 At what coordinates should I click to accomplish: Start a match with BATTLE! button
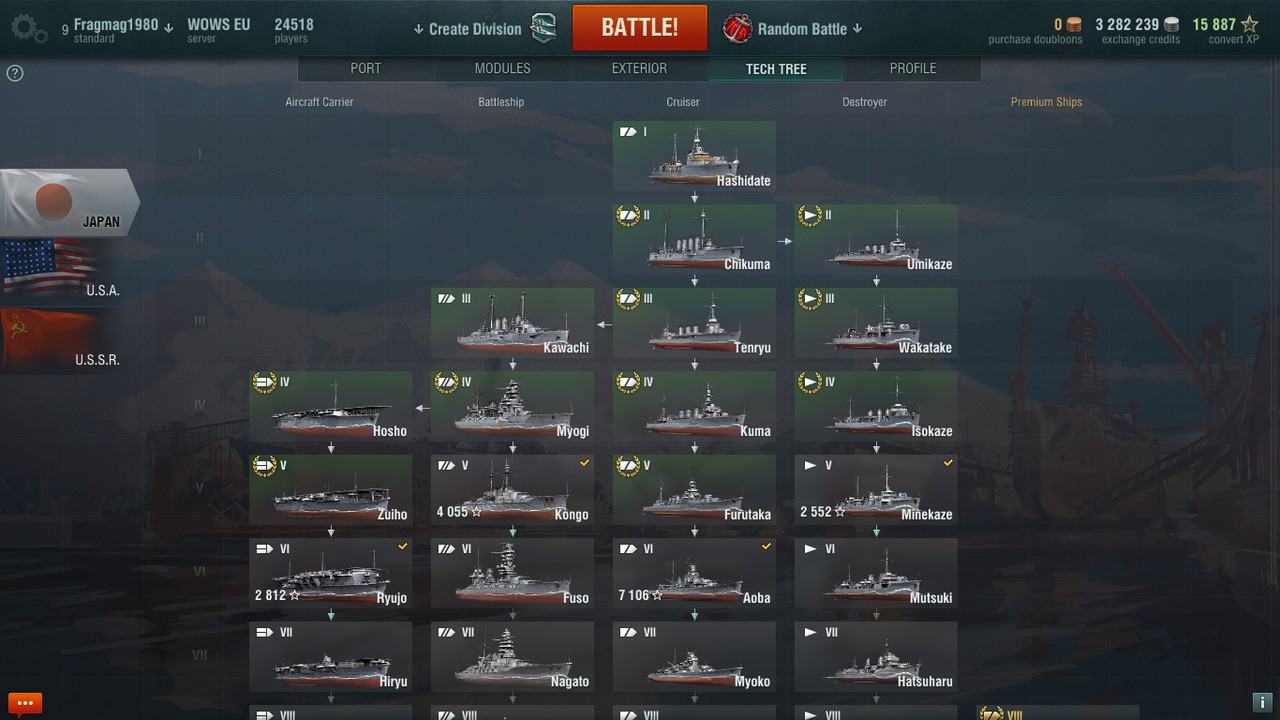[640, 27]
